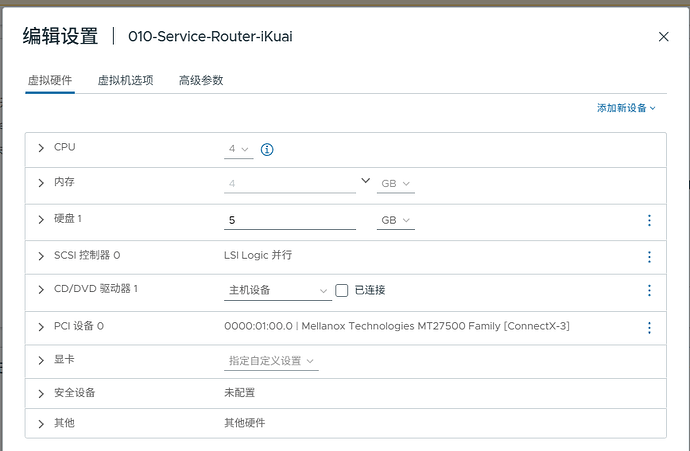Open the 内存 GB unit dropdown
This screenshot has width=690, height=451.
tap(396, 183)
